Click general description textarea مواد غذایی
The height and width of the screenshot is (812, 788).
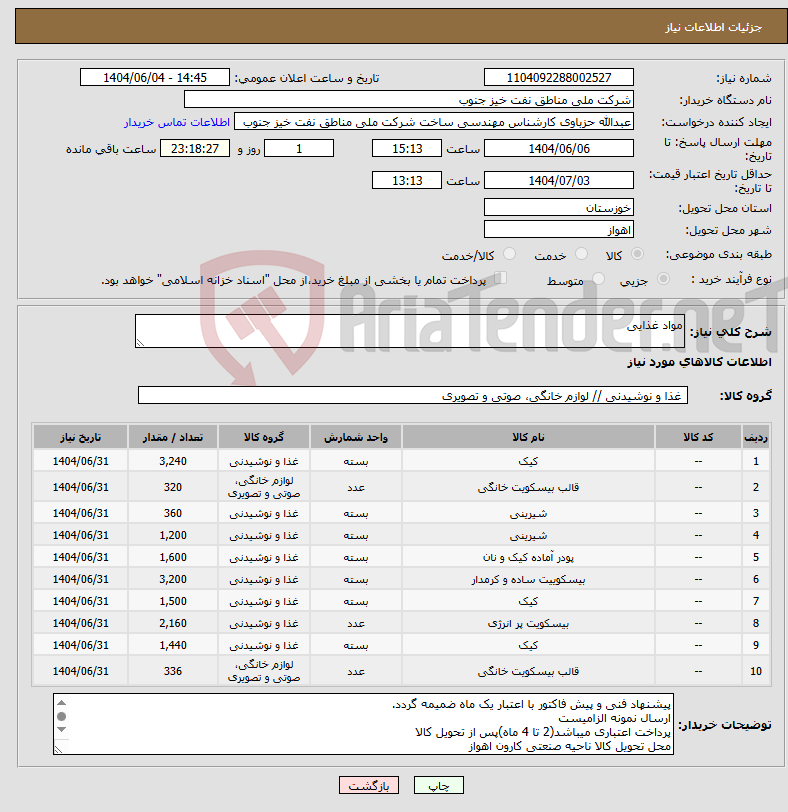click(410, 331)
